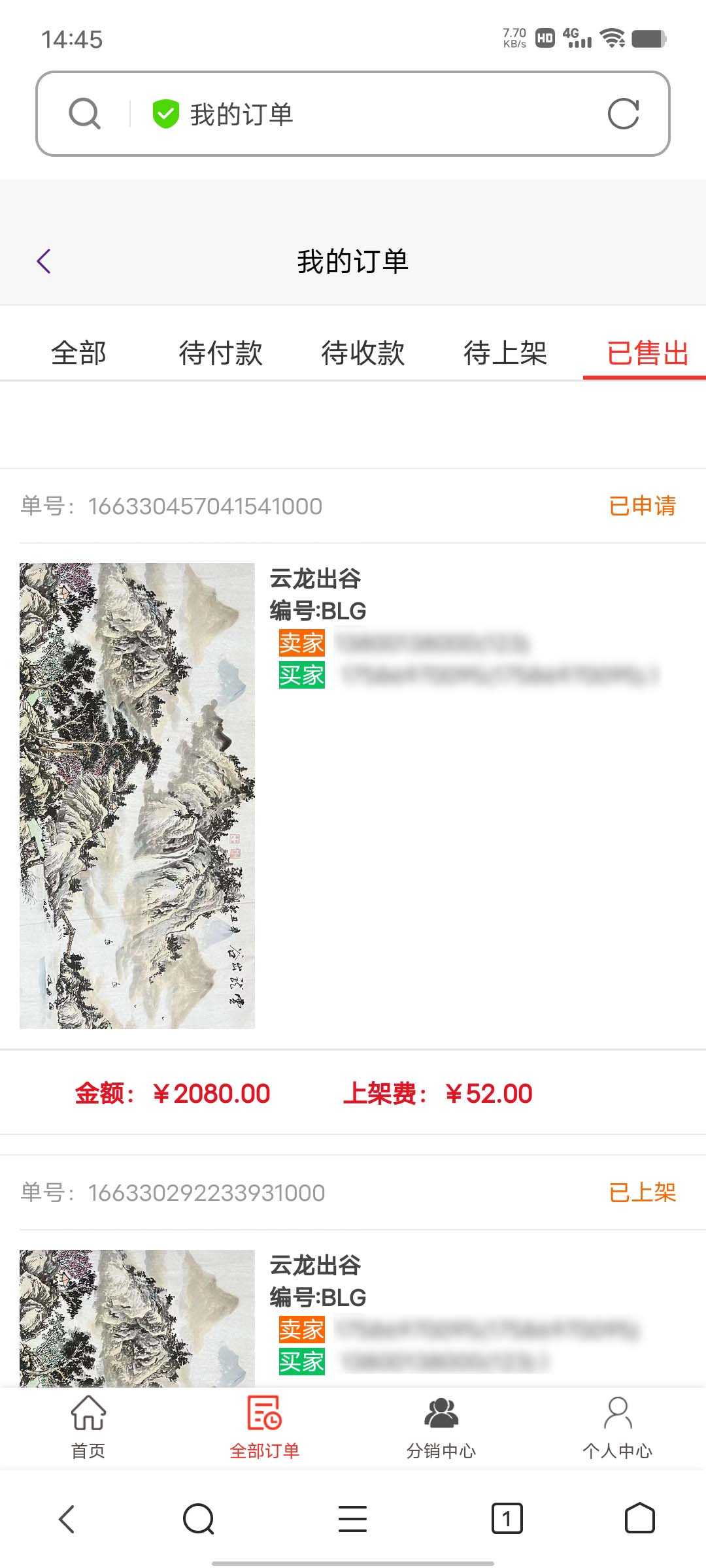Tap the green security shield icon
706x1568 pixels.
165,114
